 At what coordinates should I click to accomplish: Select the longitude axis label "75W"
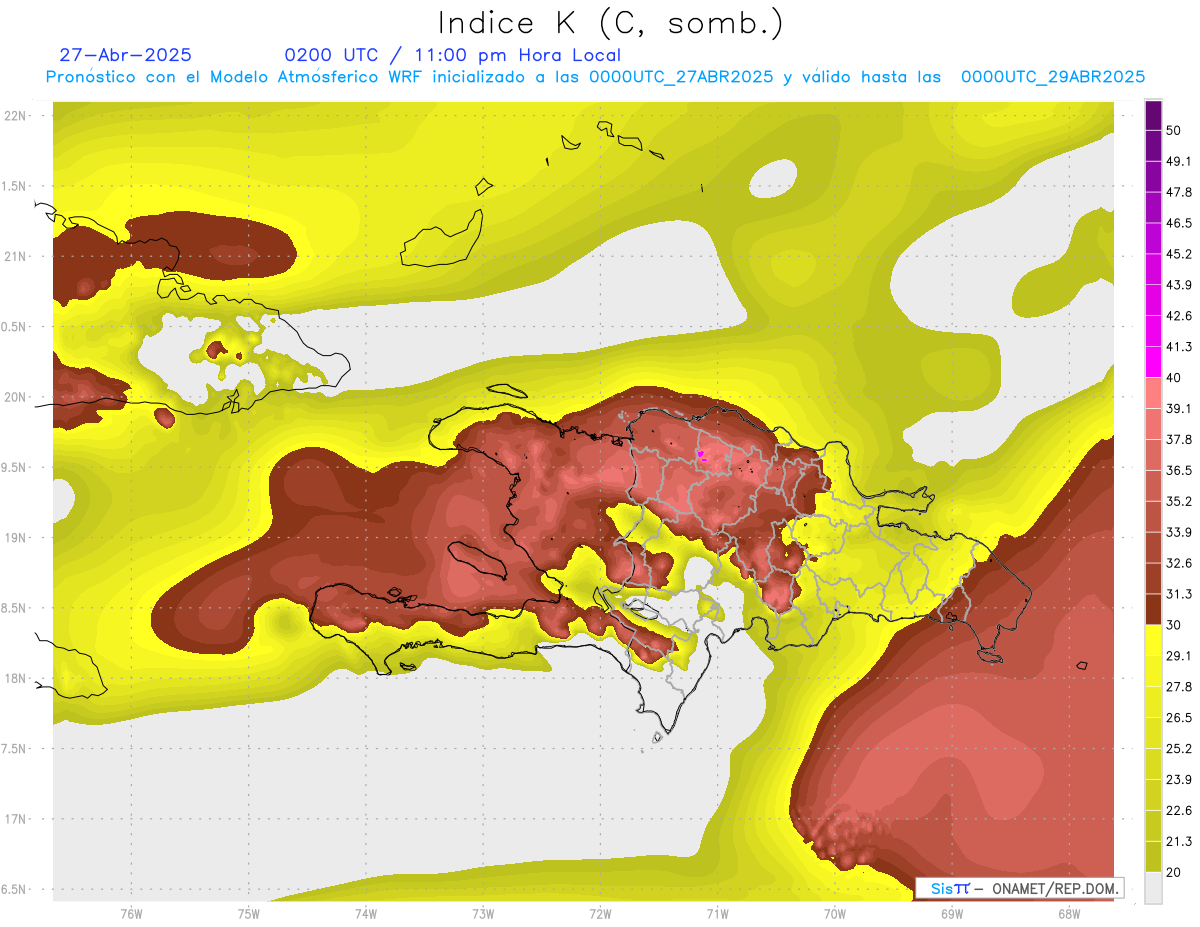(x=248, y=914)
